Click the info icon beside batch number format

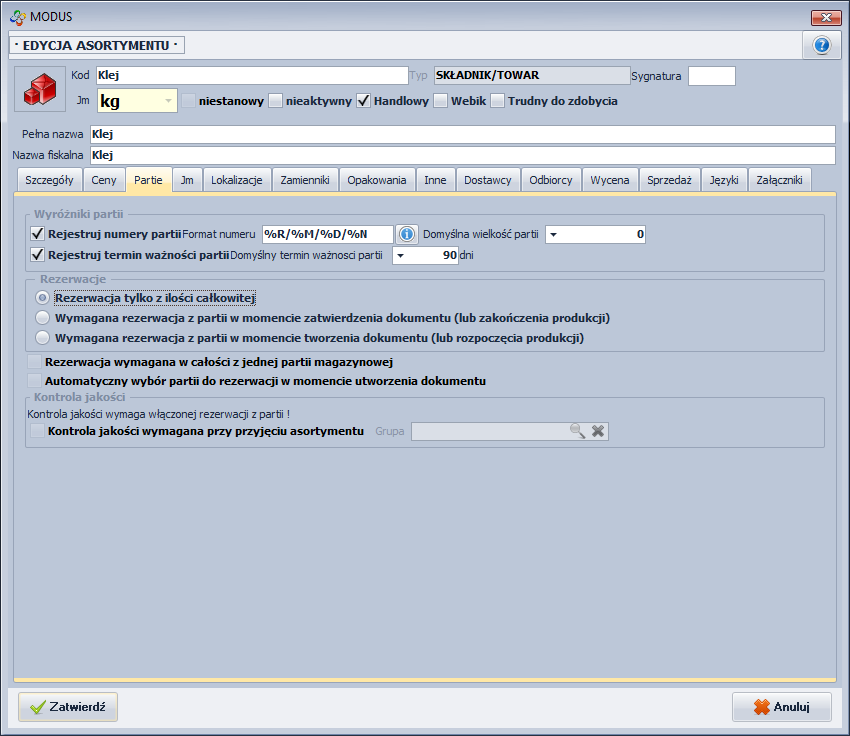407,234
